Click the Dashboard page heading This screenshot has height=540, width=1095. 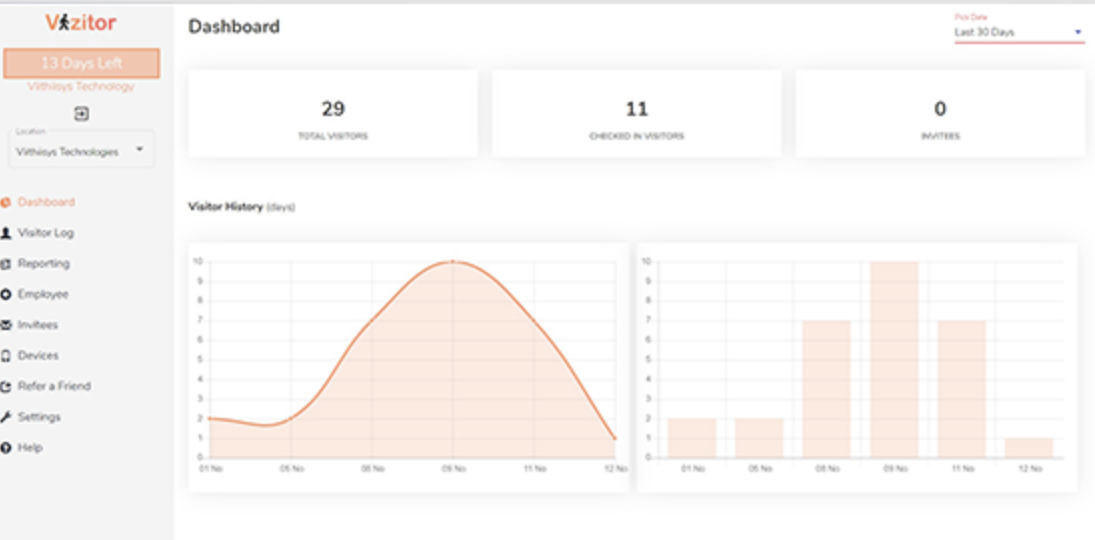tap(234, 27)
